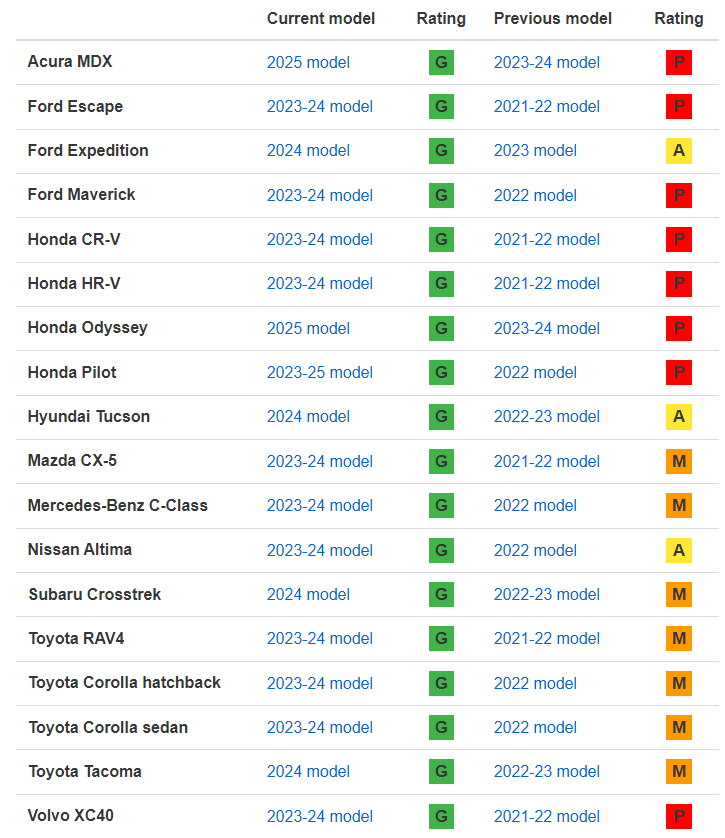Open Honda HR-V 2021-22 model link
Viewport: 725px width, 838px height.
click(547, 283)
